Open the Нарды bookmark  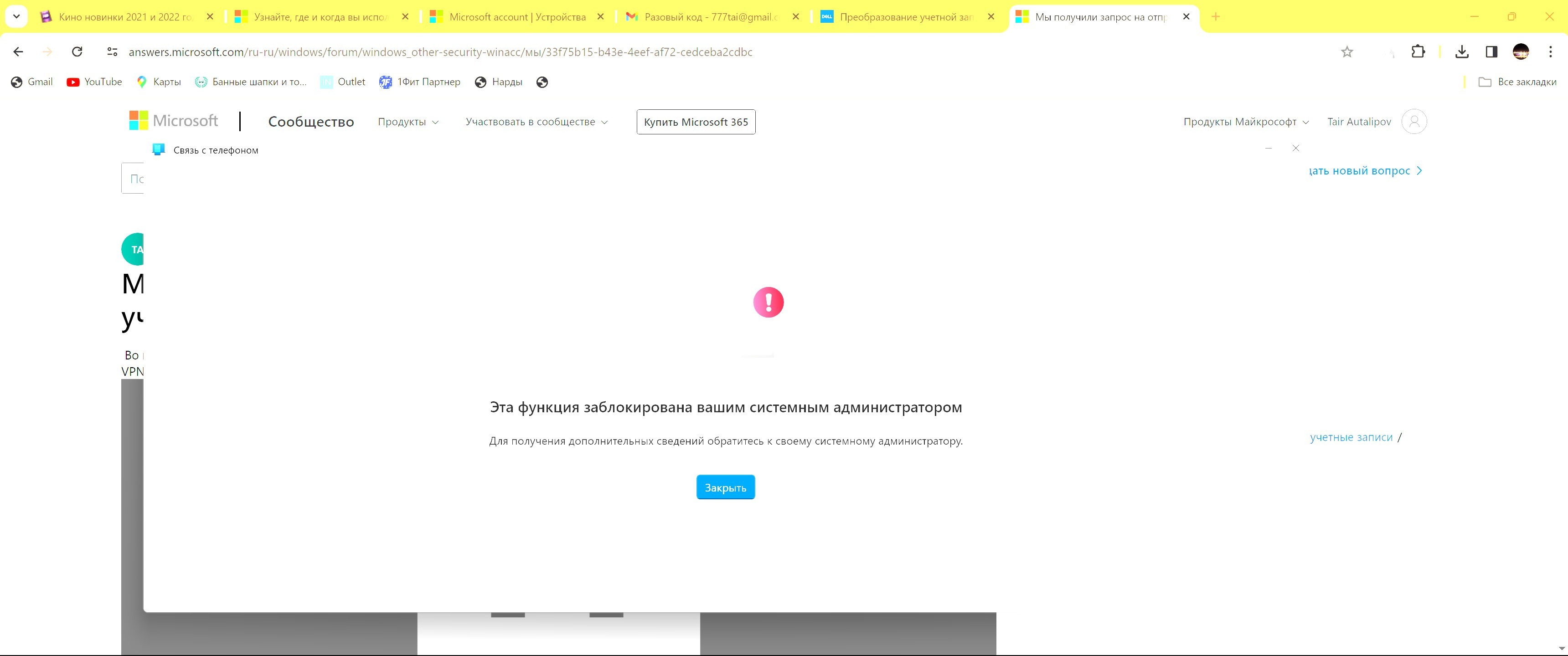pos(499,82)
